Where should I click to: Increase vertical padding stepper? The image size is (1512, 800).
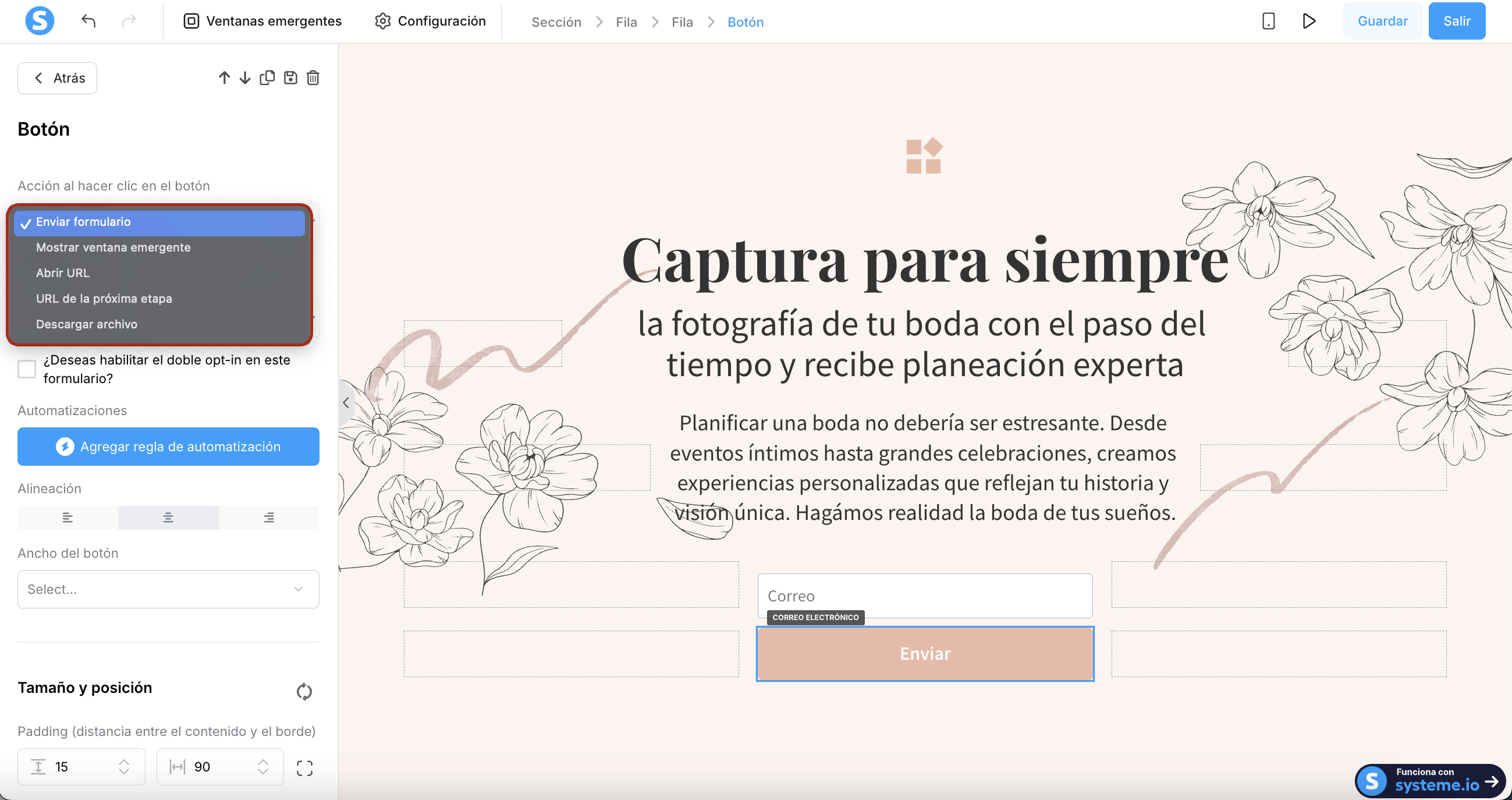124,762
